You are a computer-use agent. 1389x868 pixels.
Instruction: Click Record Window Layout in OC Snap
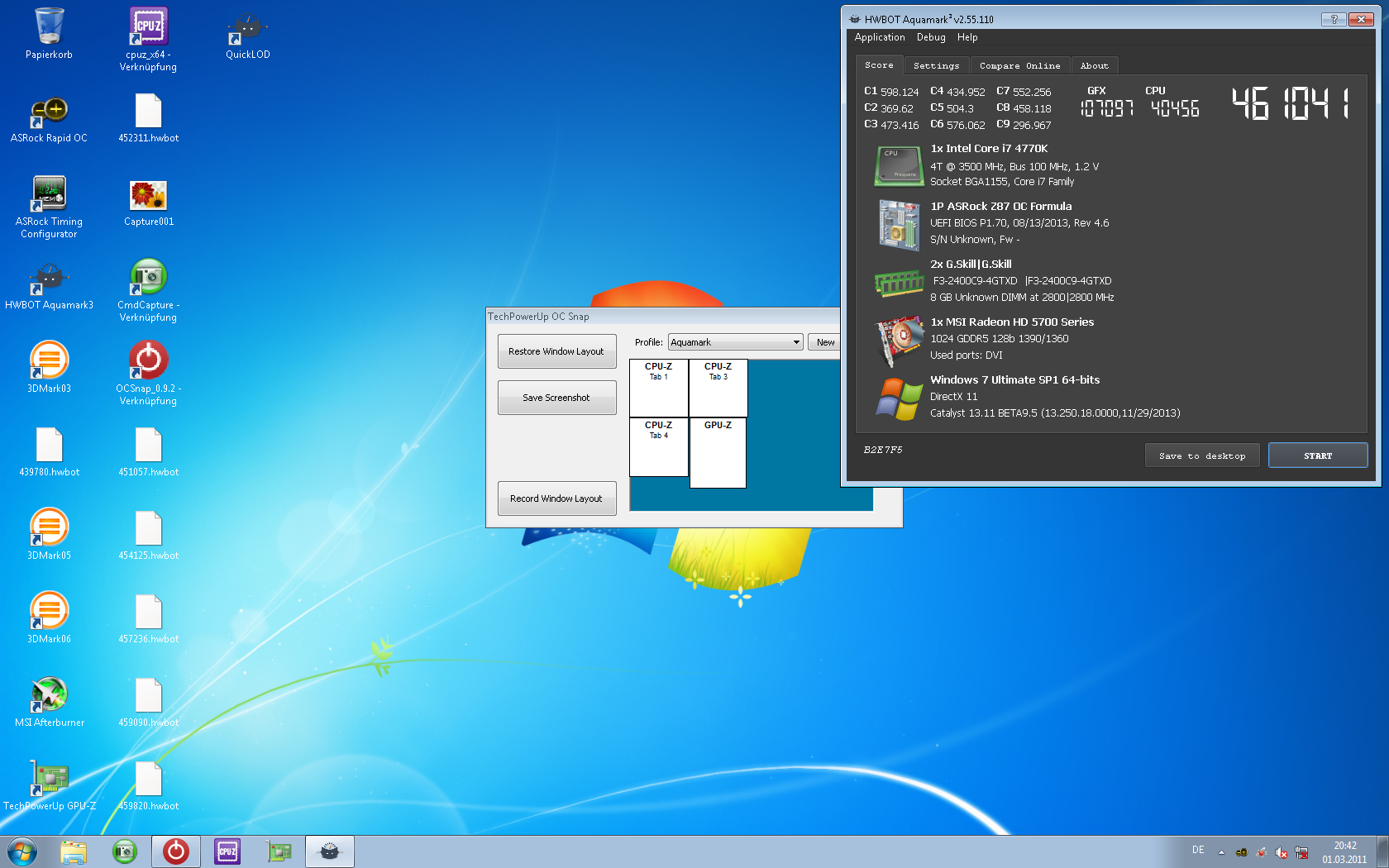[556, 498]
